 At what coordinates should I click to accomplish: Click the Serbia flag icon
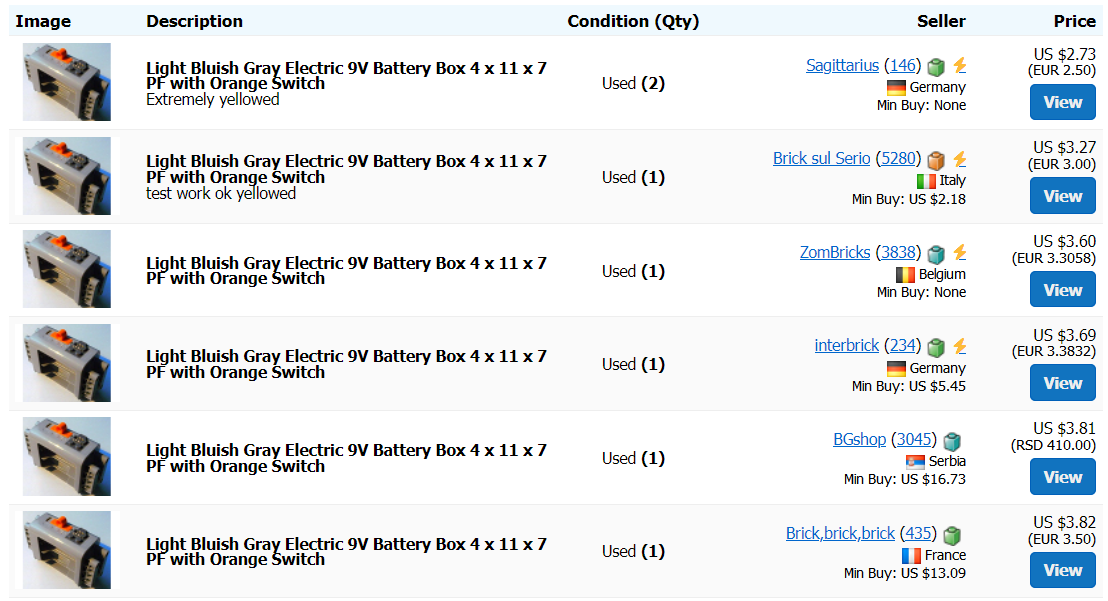coord(915,462)
